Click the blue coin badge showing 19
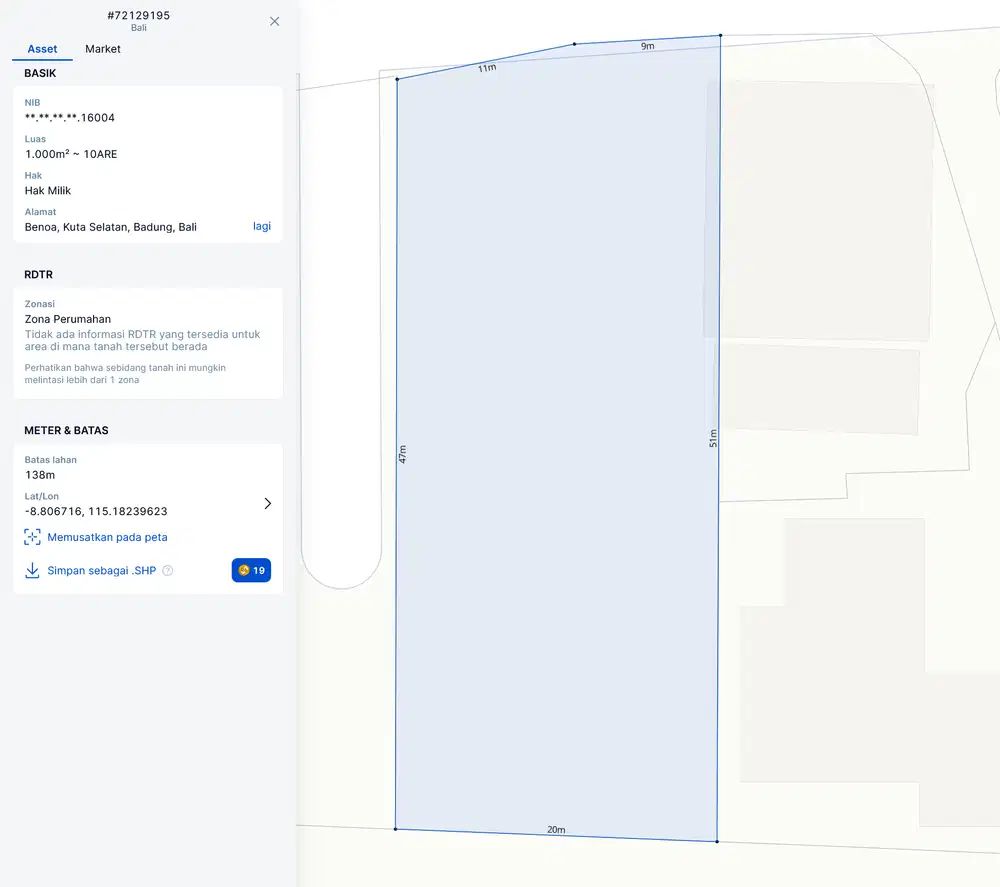 click(x=251, y=570)
